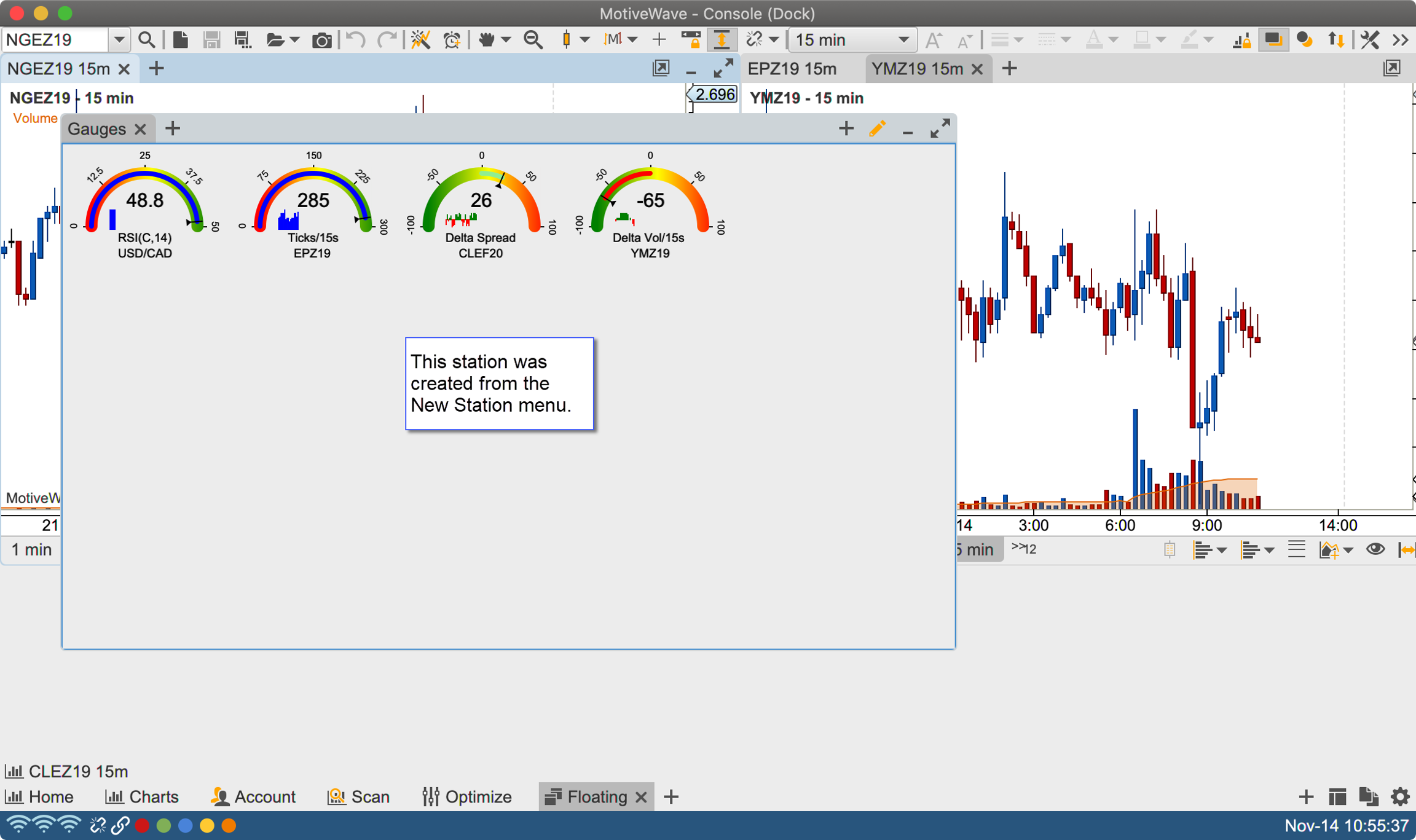The width and height of the screenshot is (1416, 840).
Task: Click the zoom out magnifier icon
Action: coord(533,40)
